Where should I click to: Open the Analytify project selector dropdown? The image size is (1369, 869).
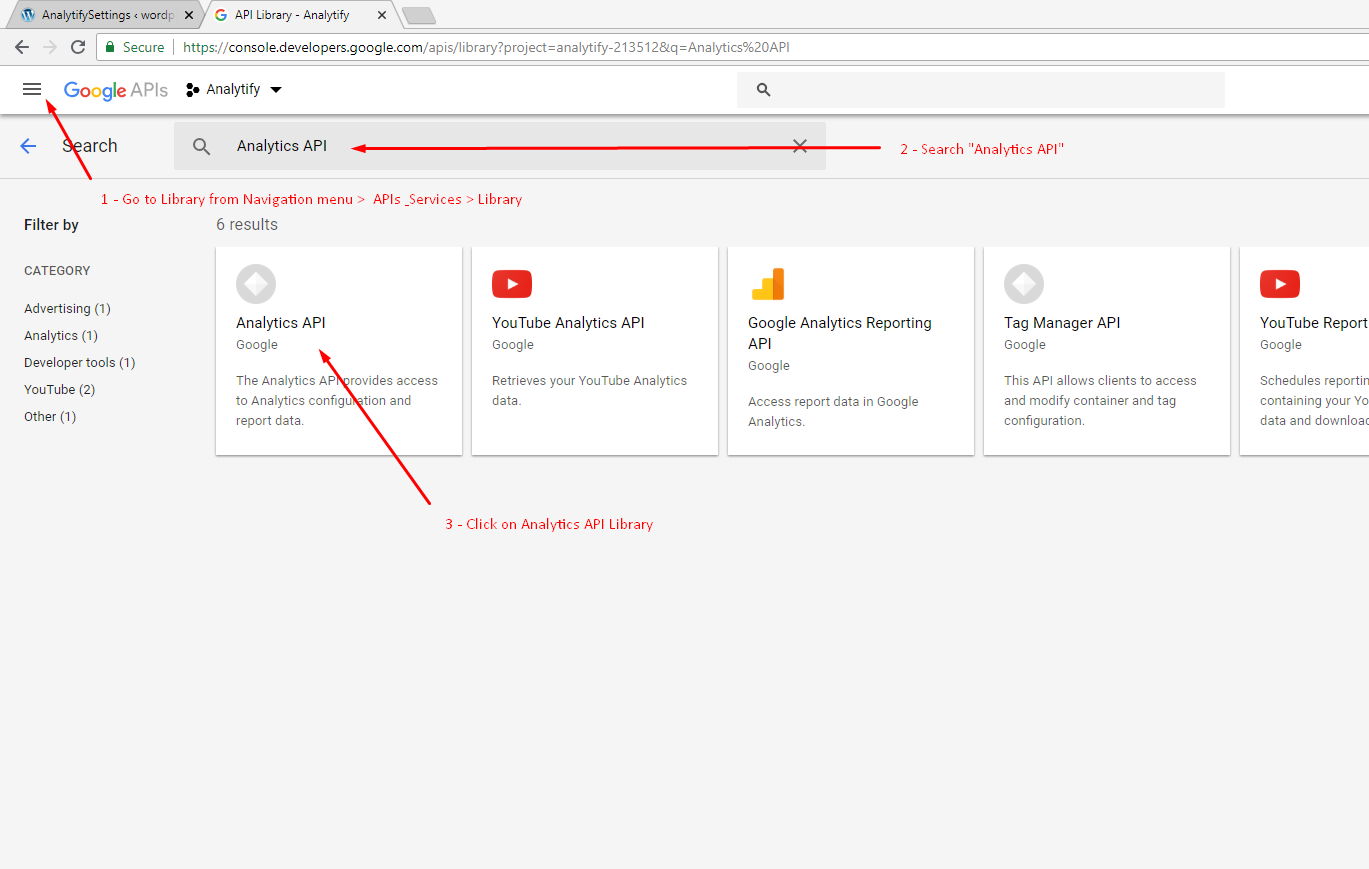[234, 90]
